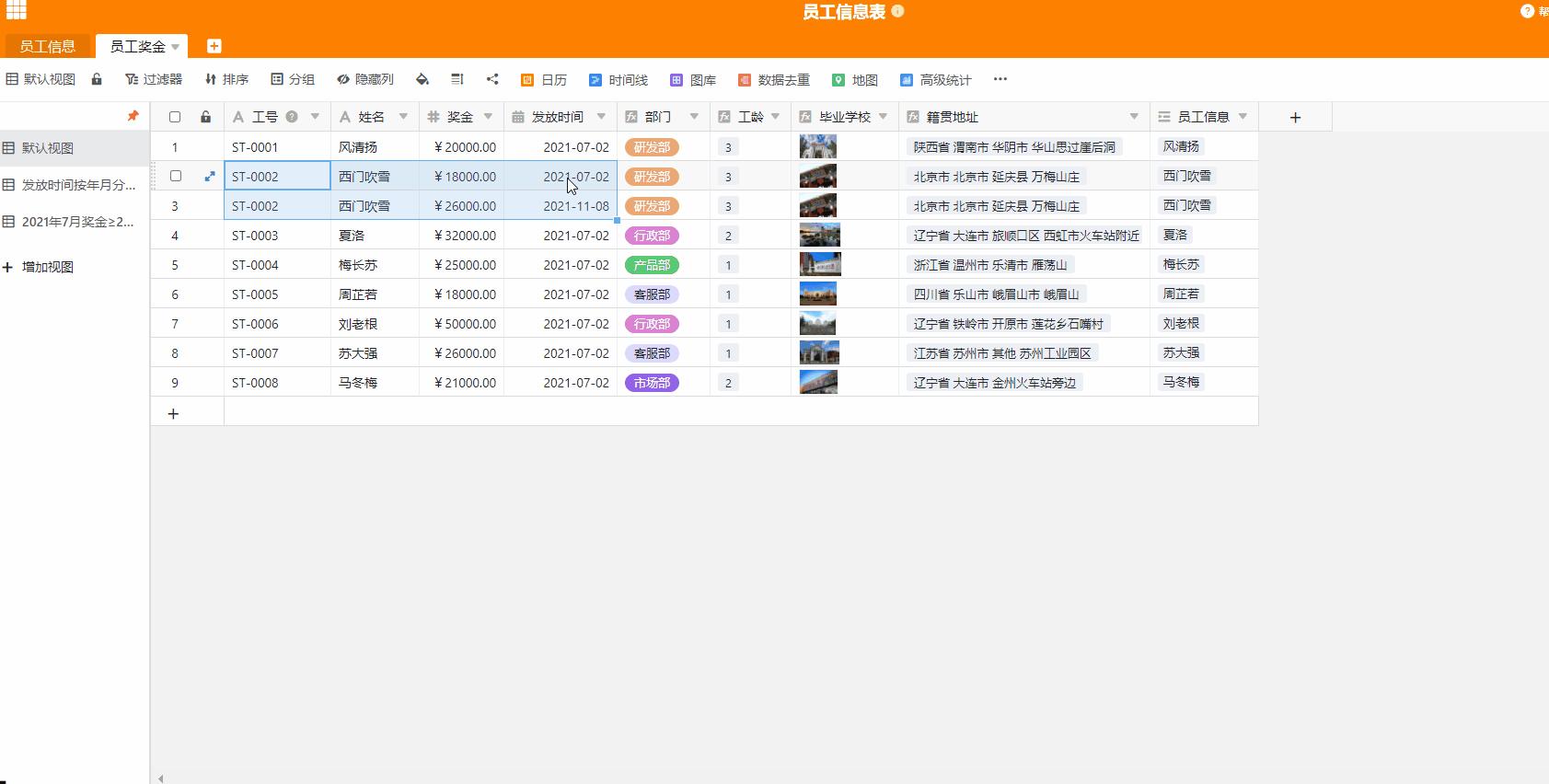Screen dimensions: 1549x784
Task: Click the 市场部 department tag
Action: coord(652,383)
